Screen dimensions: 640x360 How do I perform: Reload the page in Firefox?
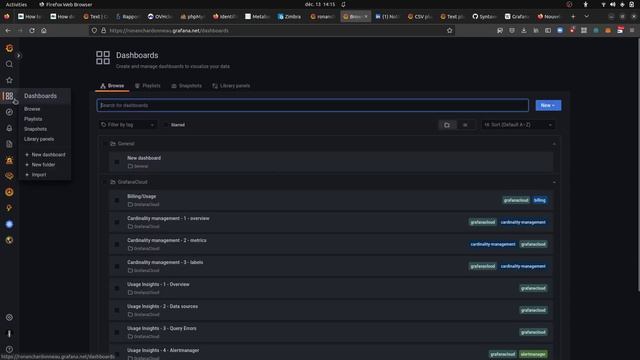click(32, 31)
